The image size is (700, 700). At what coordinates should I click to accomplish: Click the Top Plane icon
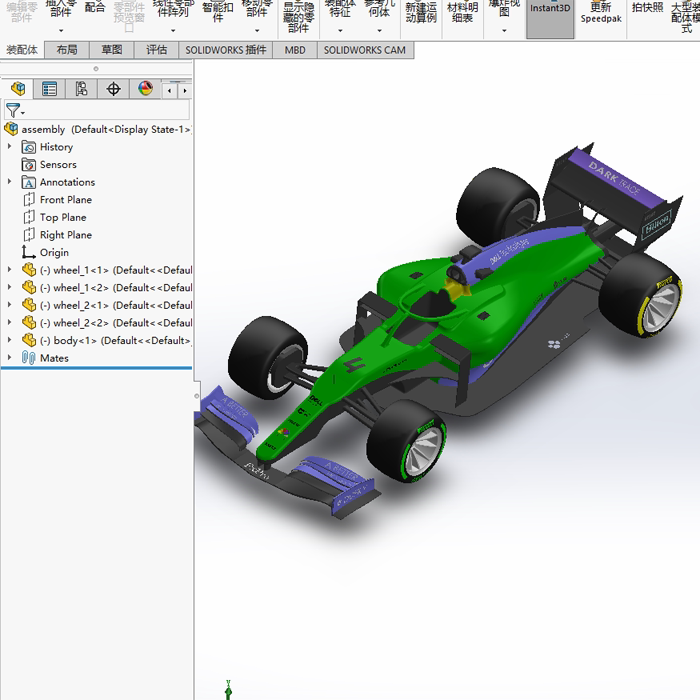[x=29, y=217]
